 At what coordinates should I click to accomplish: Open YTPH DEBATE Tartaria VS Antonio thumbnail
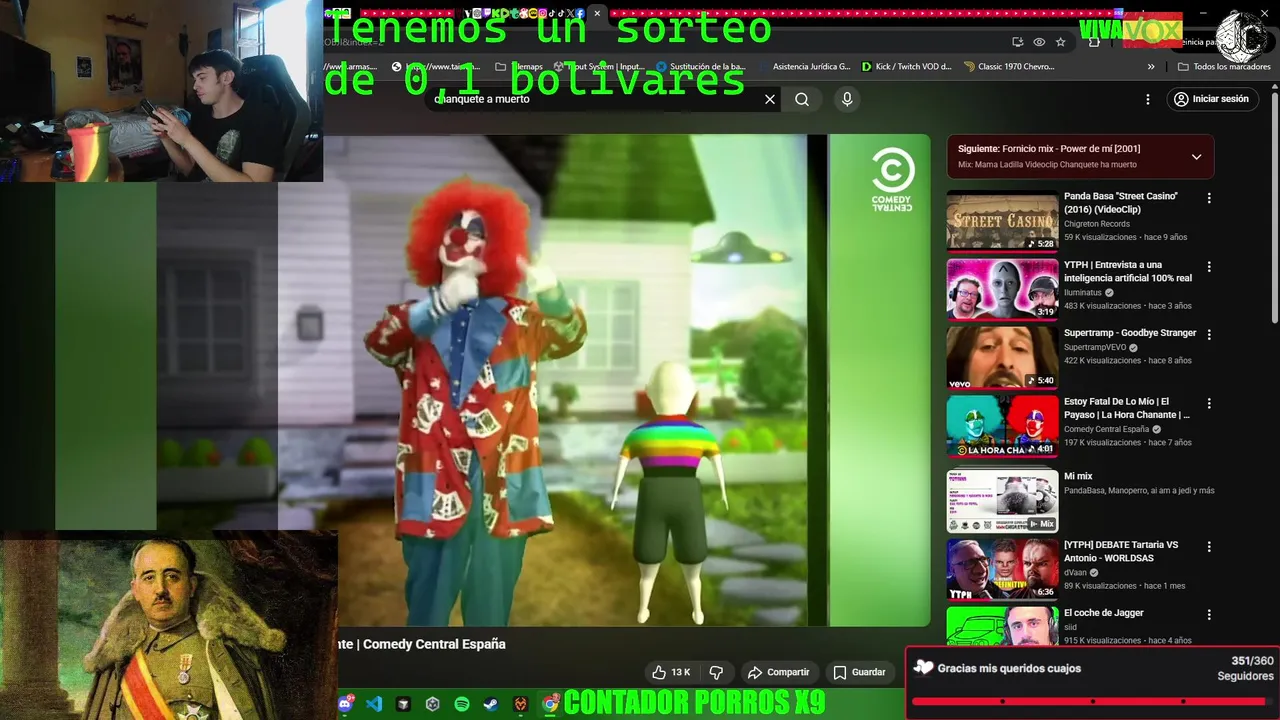1002,569
